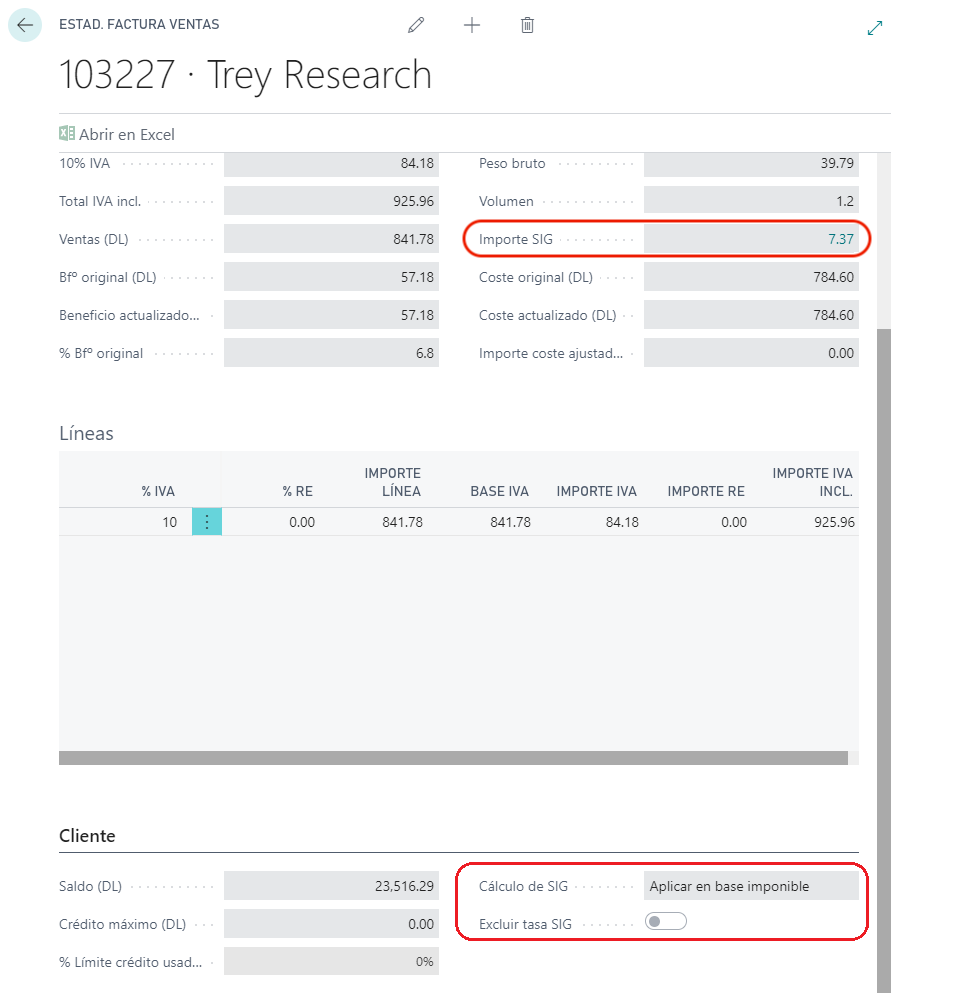Click the plus icon to create new
This screenshot has height=993, width=959.
click(472, 25)
